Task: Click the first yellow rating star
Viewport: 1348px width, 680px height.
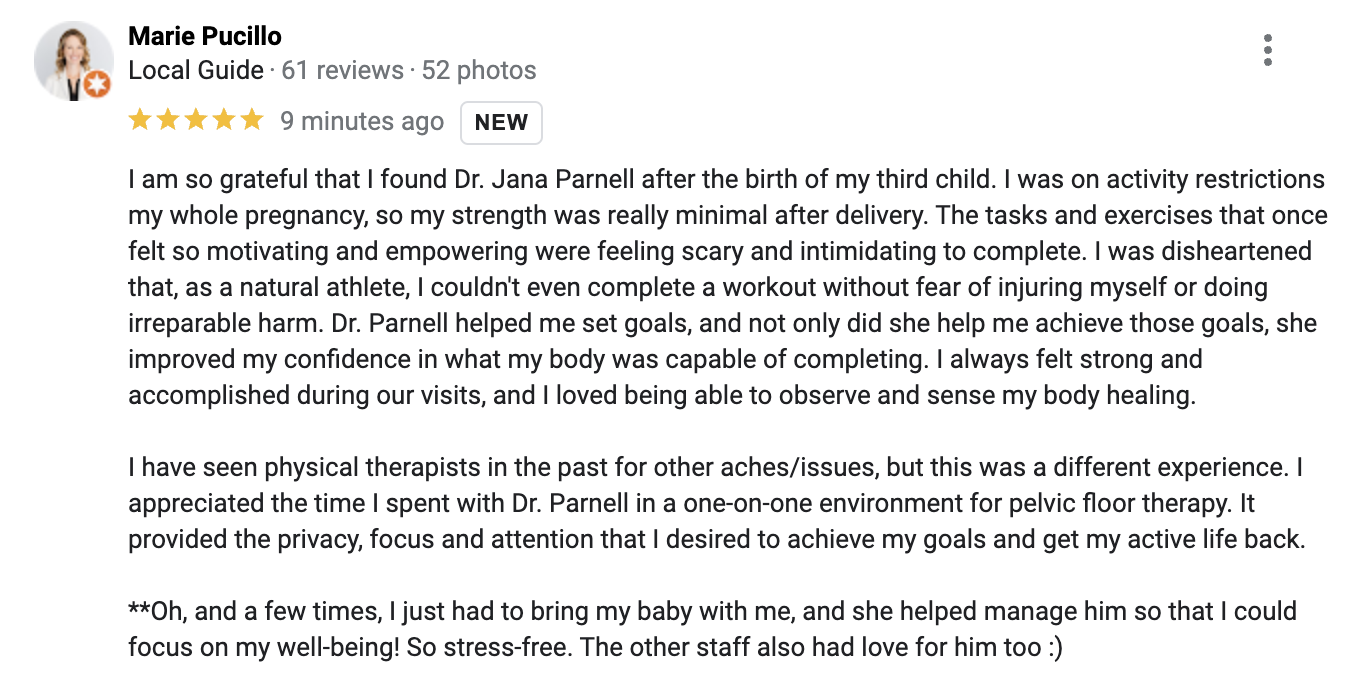Action: click(x=140, y=121)
